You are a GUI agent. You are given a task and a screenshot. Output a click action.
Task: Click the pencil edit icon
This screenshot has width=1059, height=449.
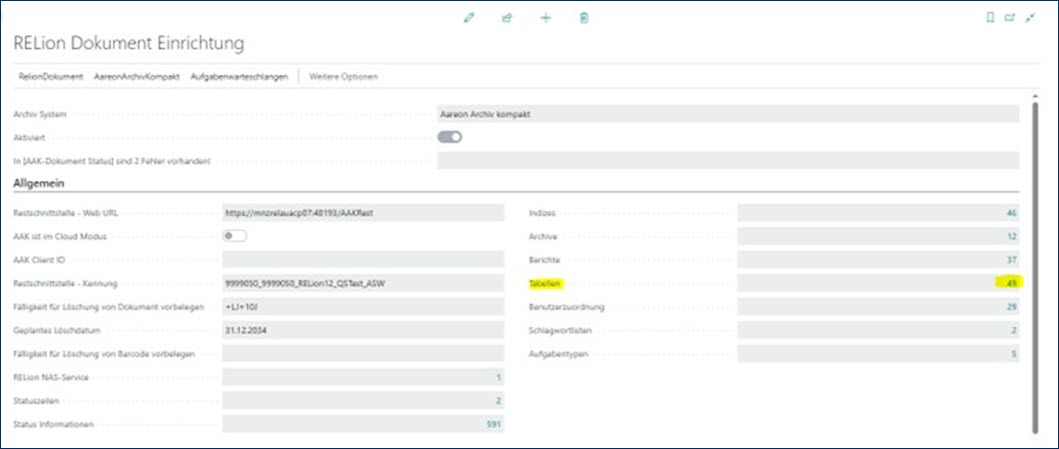pyautogui.click(x=468, y=18)
